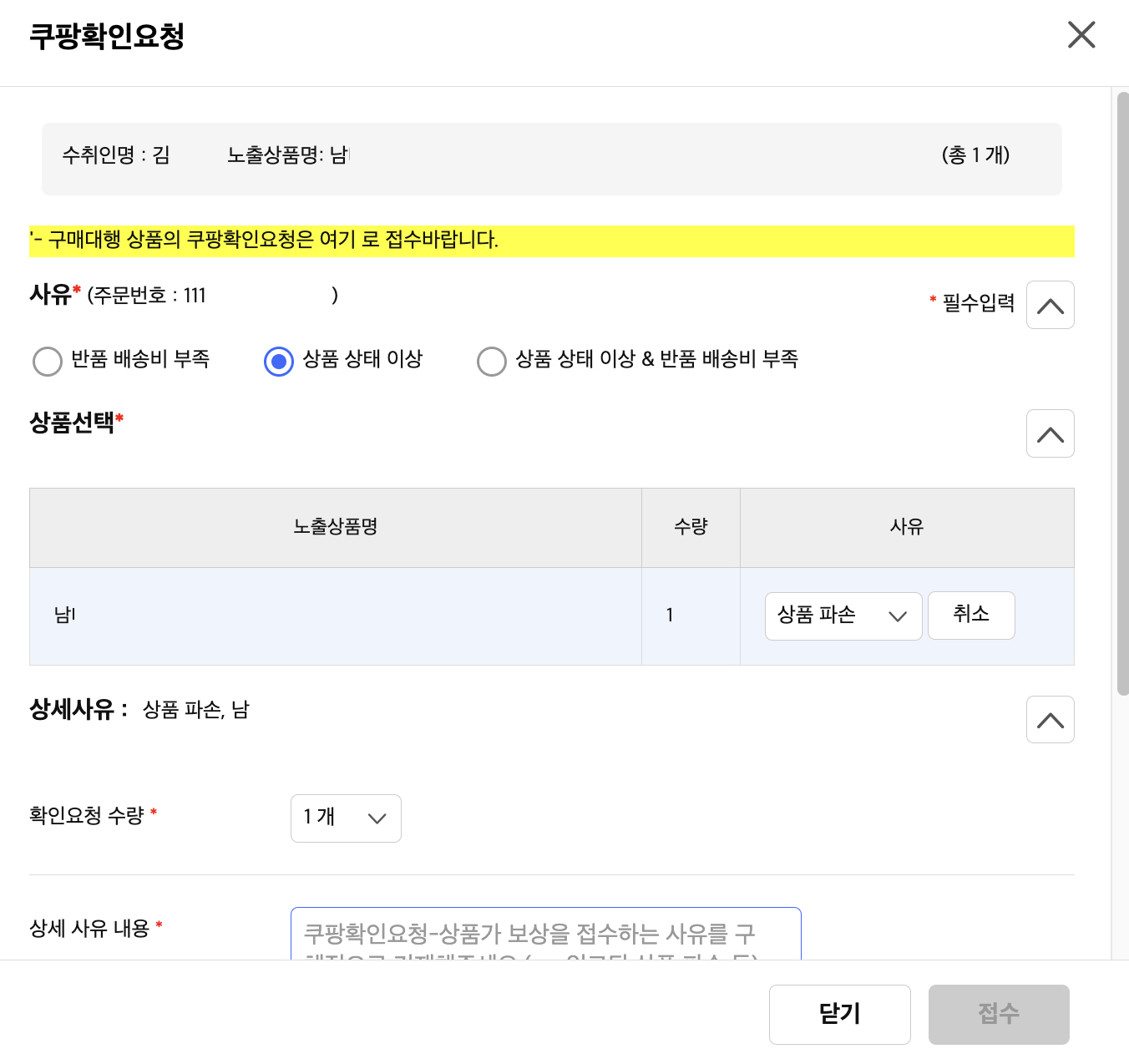This screenshot has height=1064, width=1129.
Task: Choose 상품 상태 이상 & 반품 배송비 부족
Action: (x=492, y=362)
